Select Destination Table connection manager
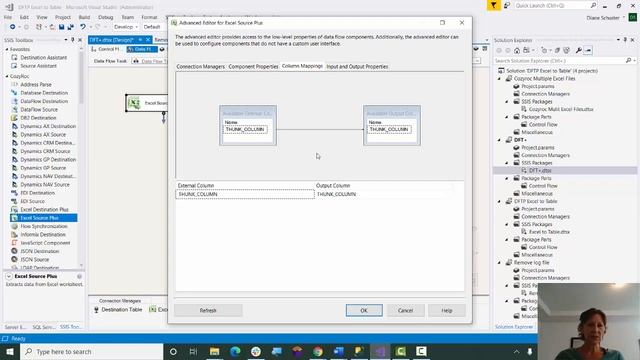 tap(118, 310)
